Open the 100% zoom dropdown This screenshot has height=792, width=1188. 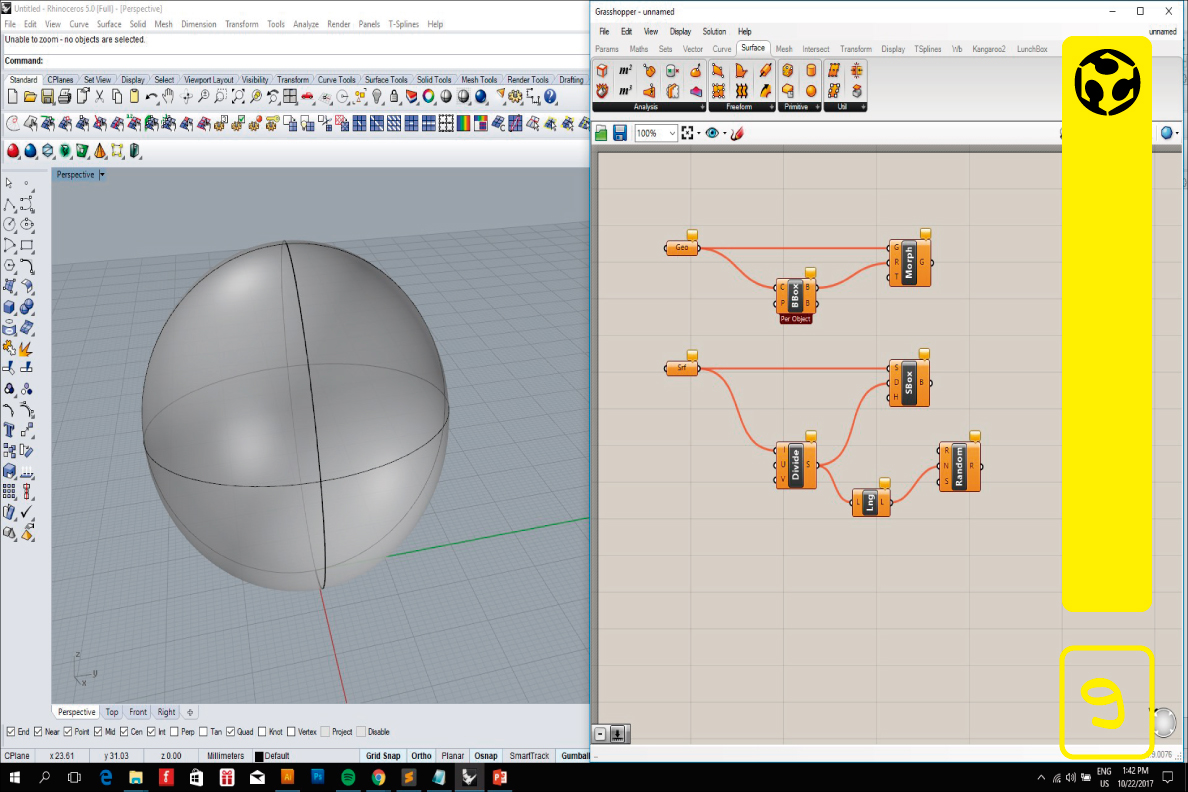672,133
